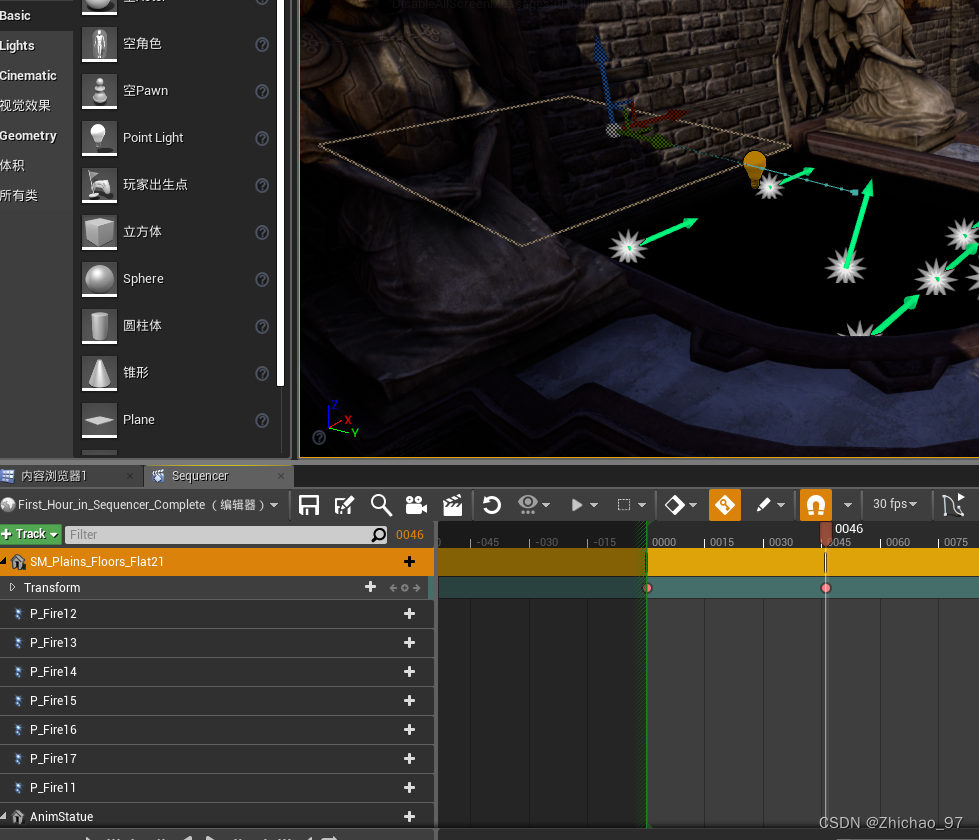Open the Geometry category
The width and height of the screenshot is (979, 840).
pos(28,136)
